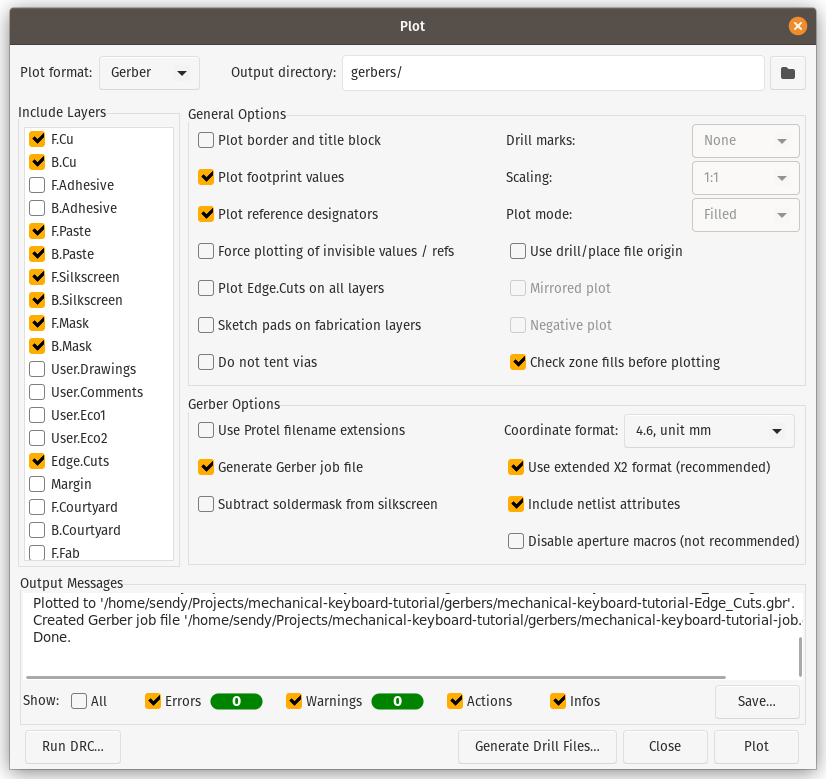Click the Plot button
Screen dimensions: 826x779
pos(756,747)
